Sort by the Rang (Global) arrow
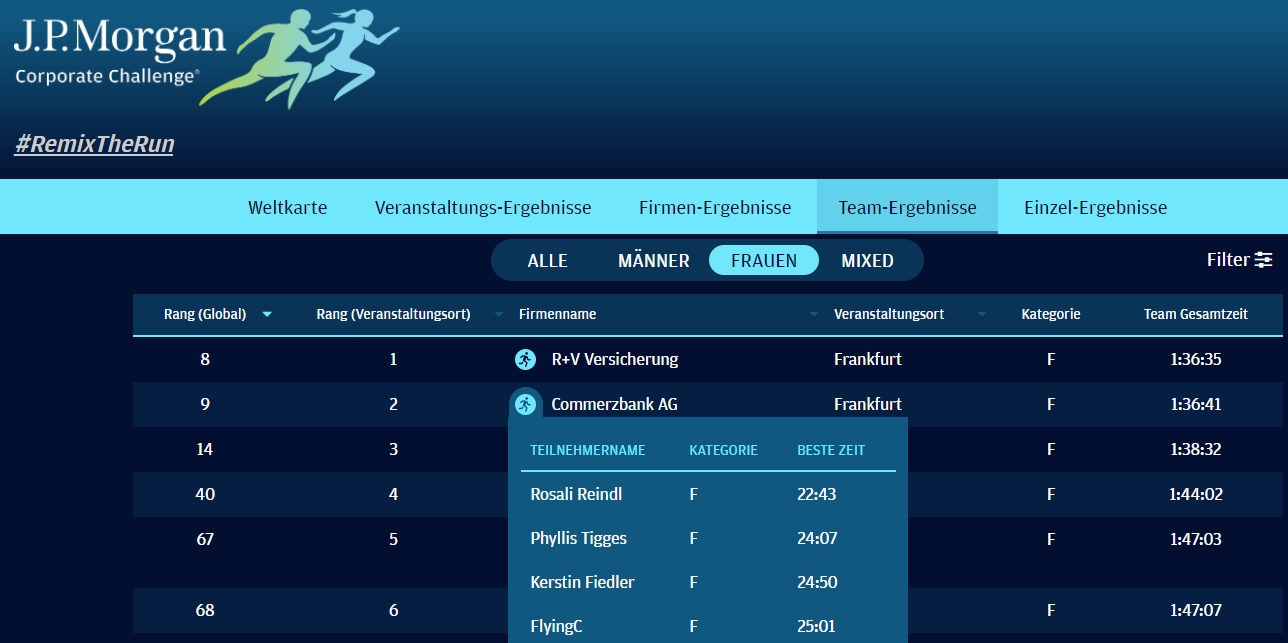This screenshot has width=1288, height=643. (267, 314)
